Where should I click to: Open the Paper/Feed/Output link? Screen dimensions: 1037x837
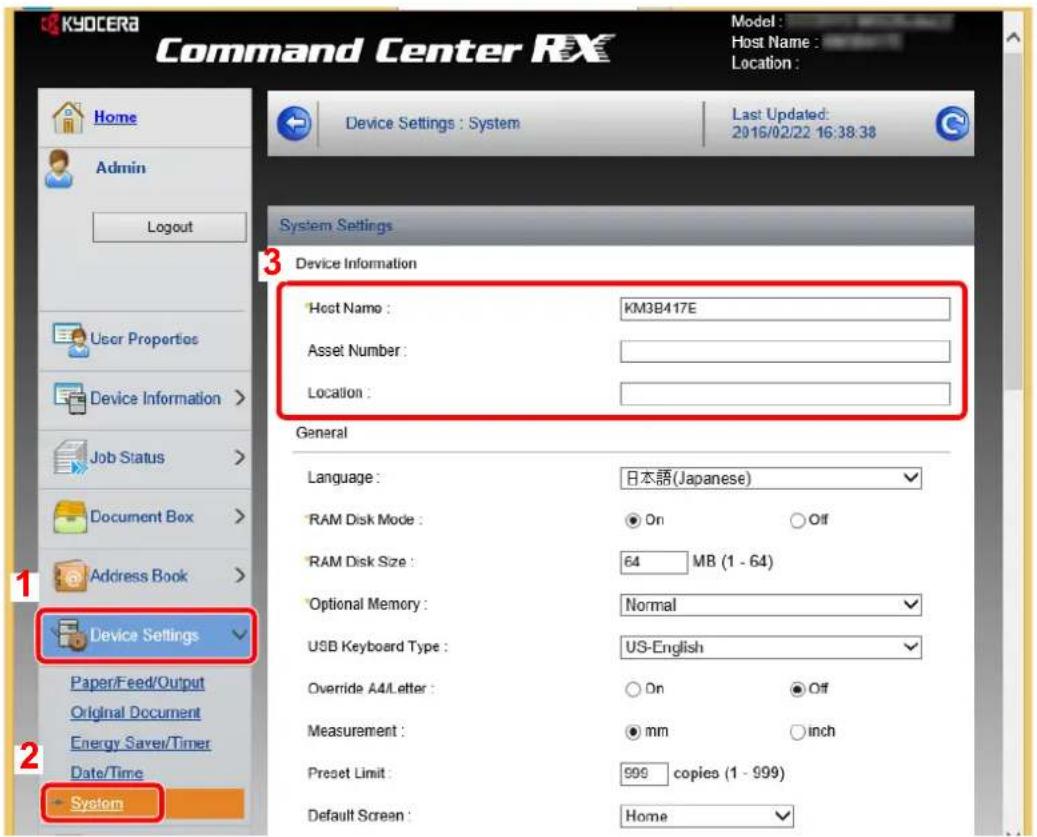138,683
